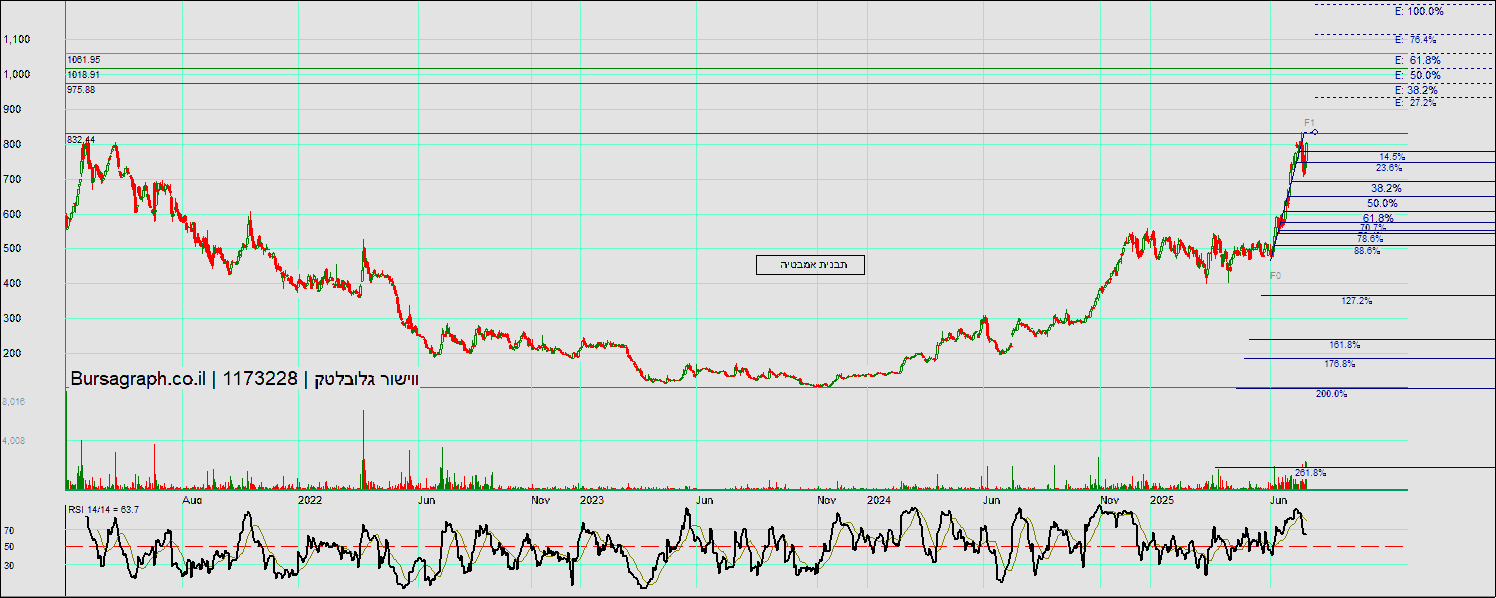1496x598 pixels.
Task: Click the 70 level on the RSI axis
Action: click(9, 531)
